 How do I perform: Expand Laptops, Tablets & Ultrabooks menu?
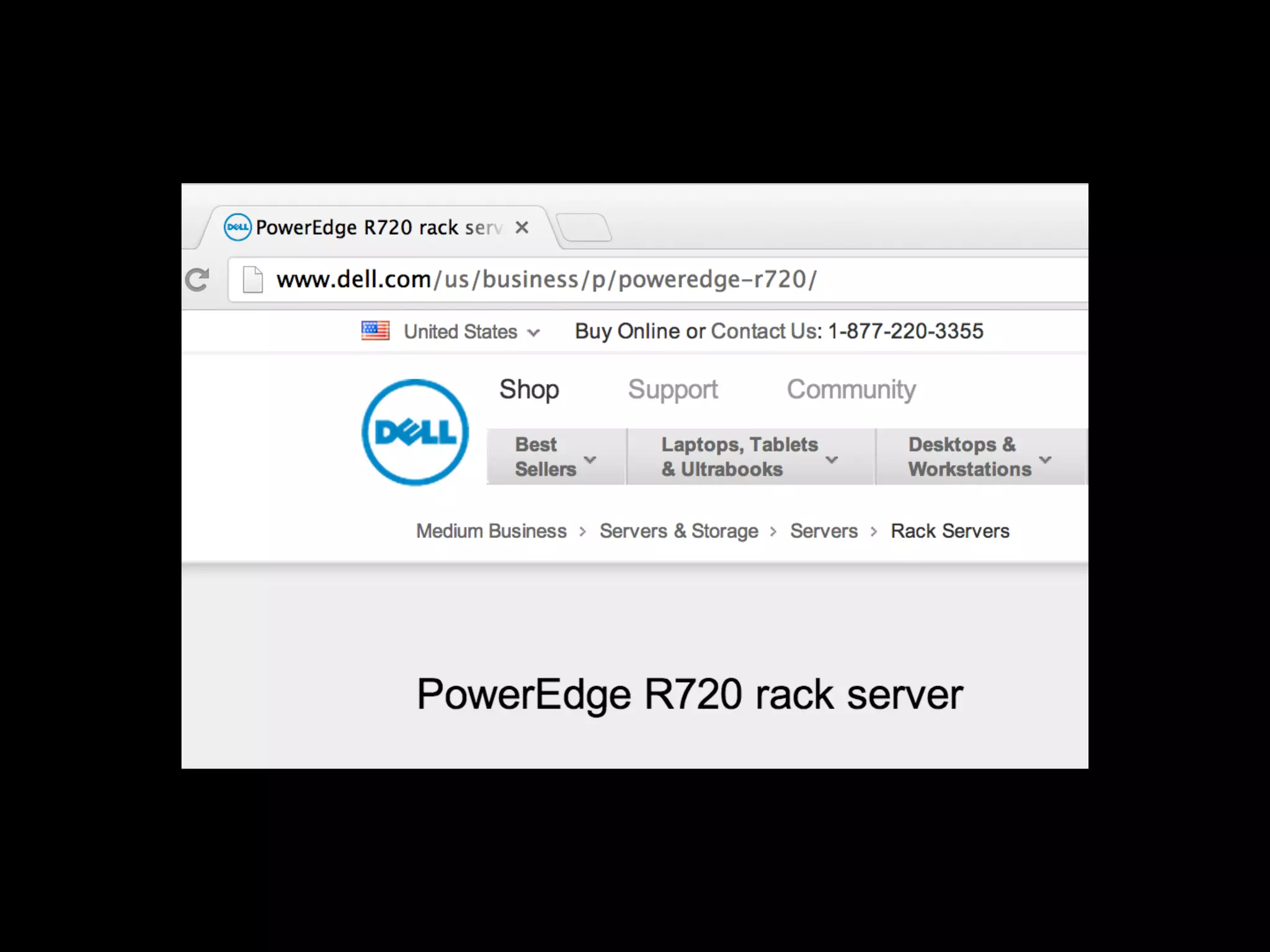[751, 457]
